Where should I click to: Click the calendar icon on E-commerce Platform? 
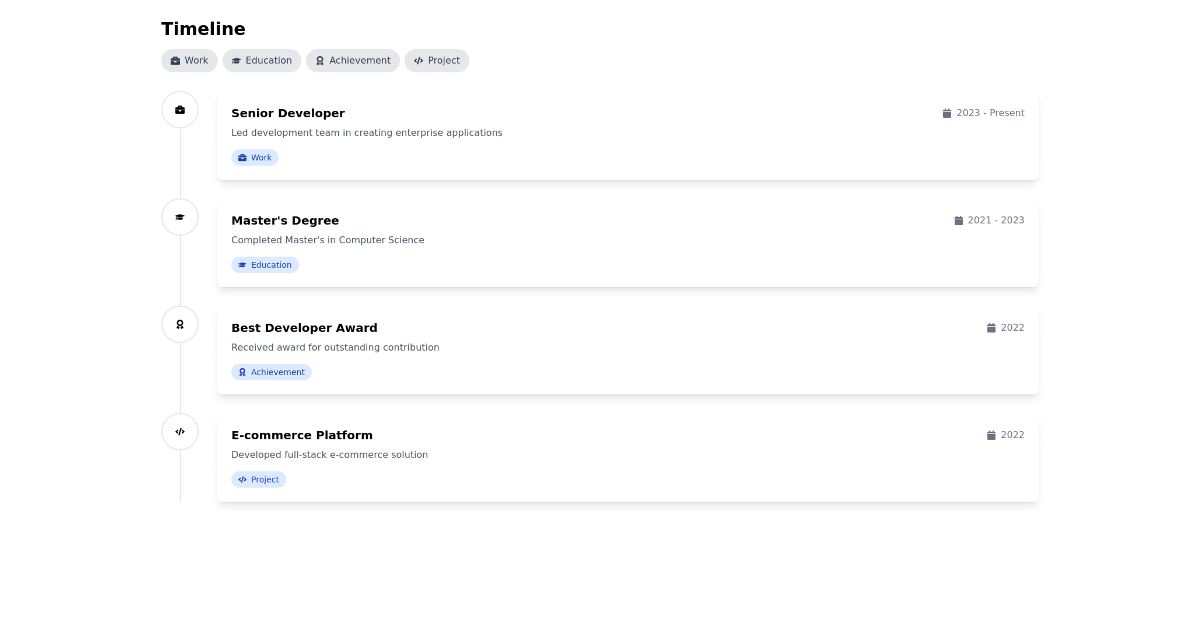click(x=990, y=435)
